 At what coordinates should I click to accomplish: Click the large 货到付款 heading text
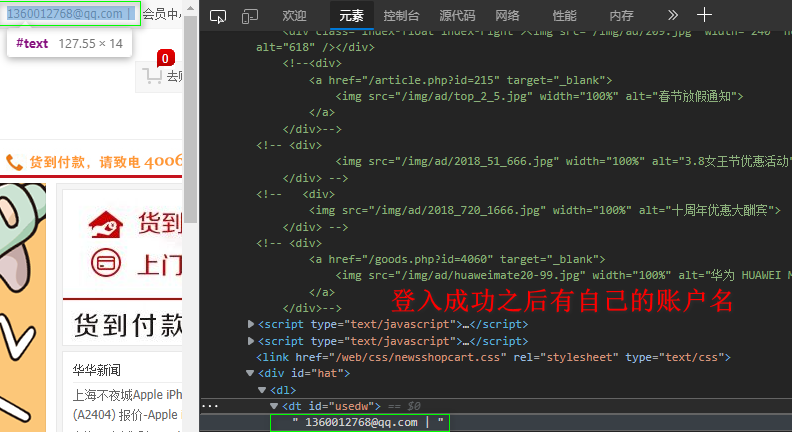point(128,325)
